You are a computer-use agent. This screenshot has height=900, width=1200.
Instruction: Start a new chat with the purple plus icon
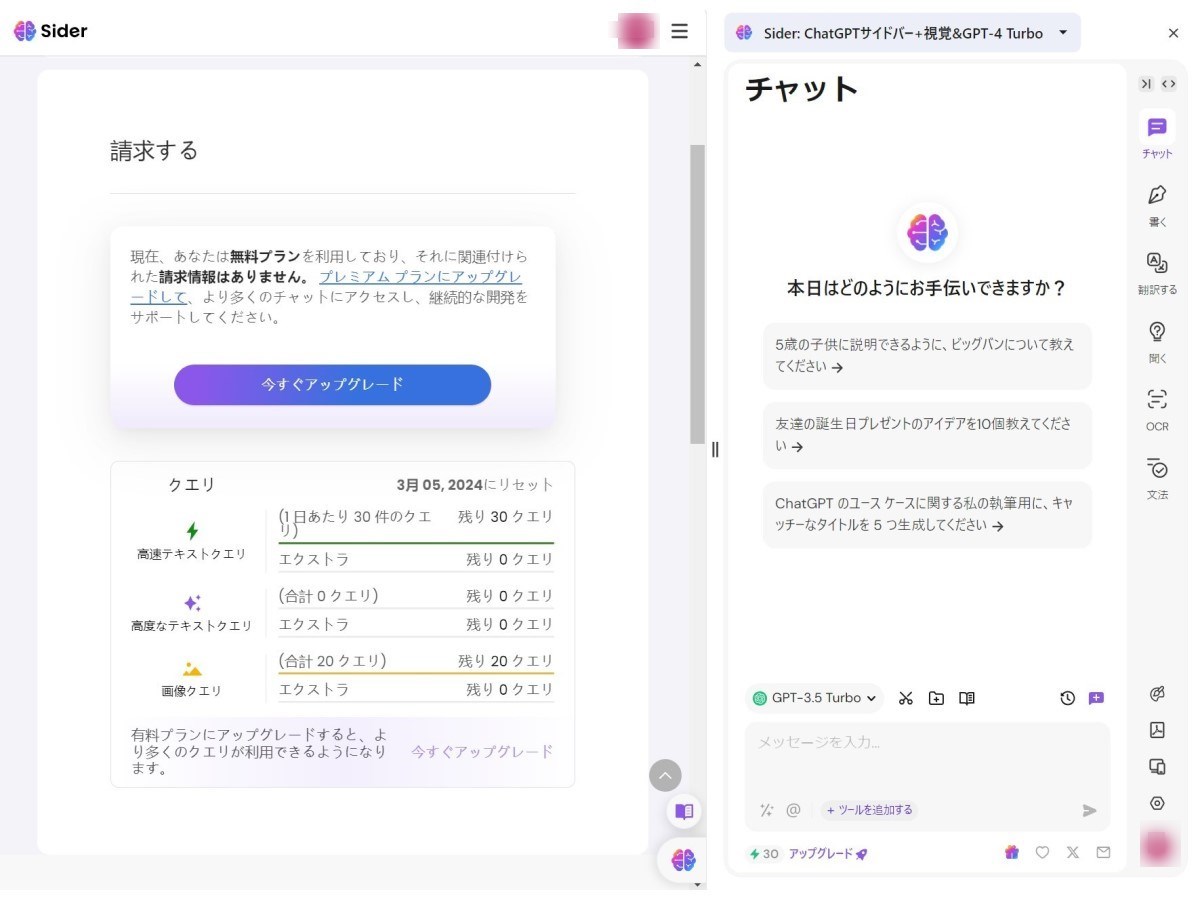click(1097, 698)
